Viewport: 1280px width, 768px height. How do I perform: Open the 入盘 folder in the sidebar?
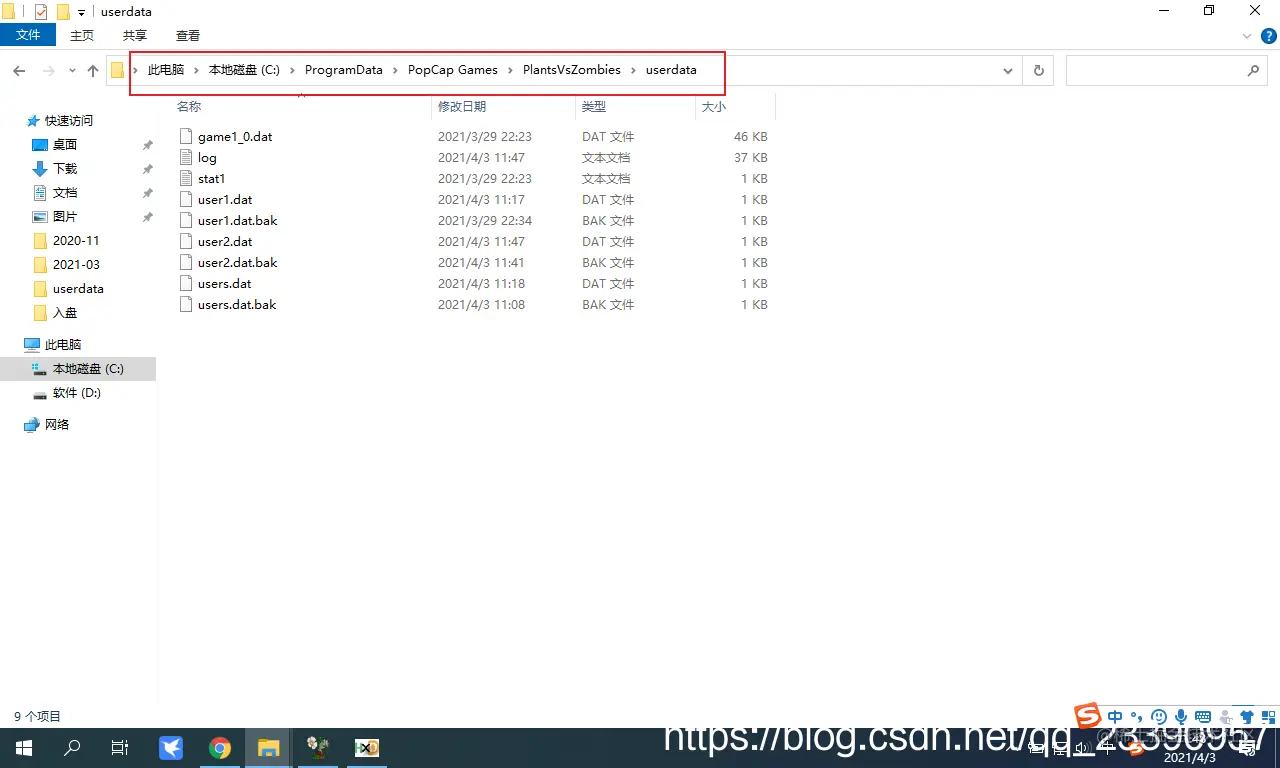(65, 312)
